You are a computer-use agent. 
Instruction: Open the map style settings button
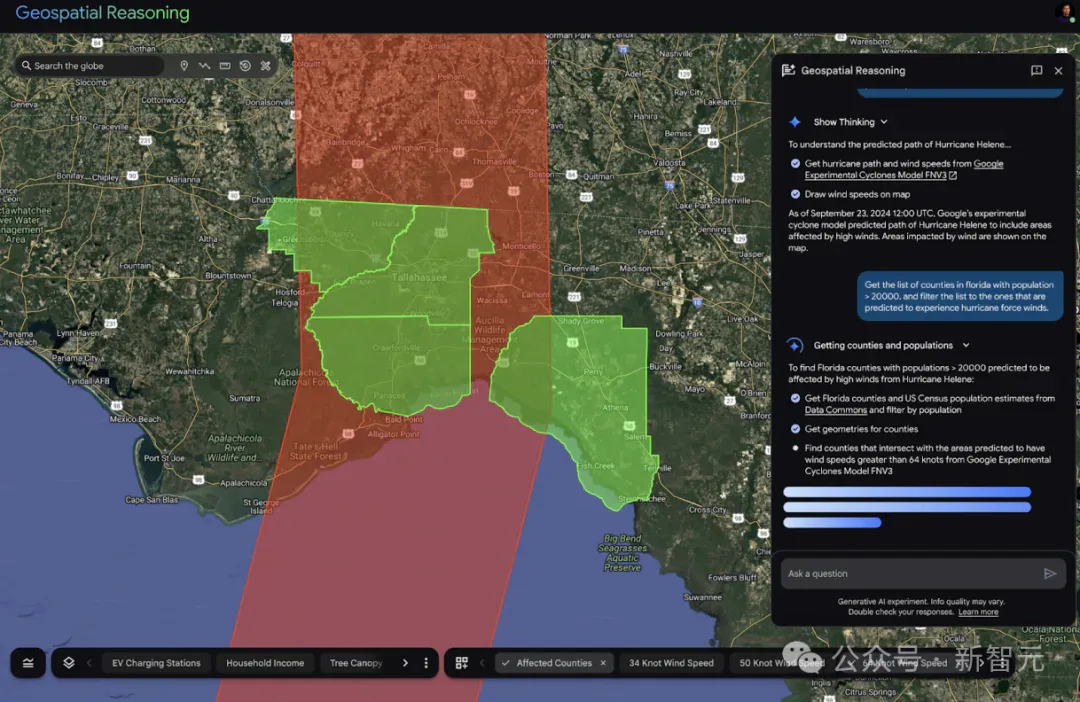pos(28,663)
